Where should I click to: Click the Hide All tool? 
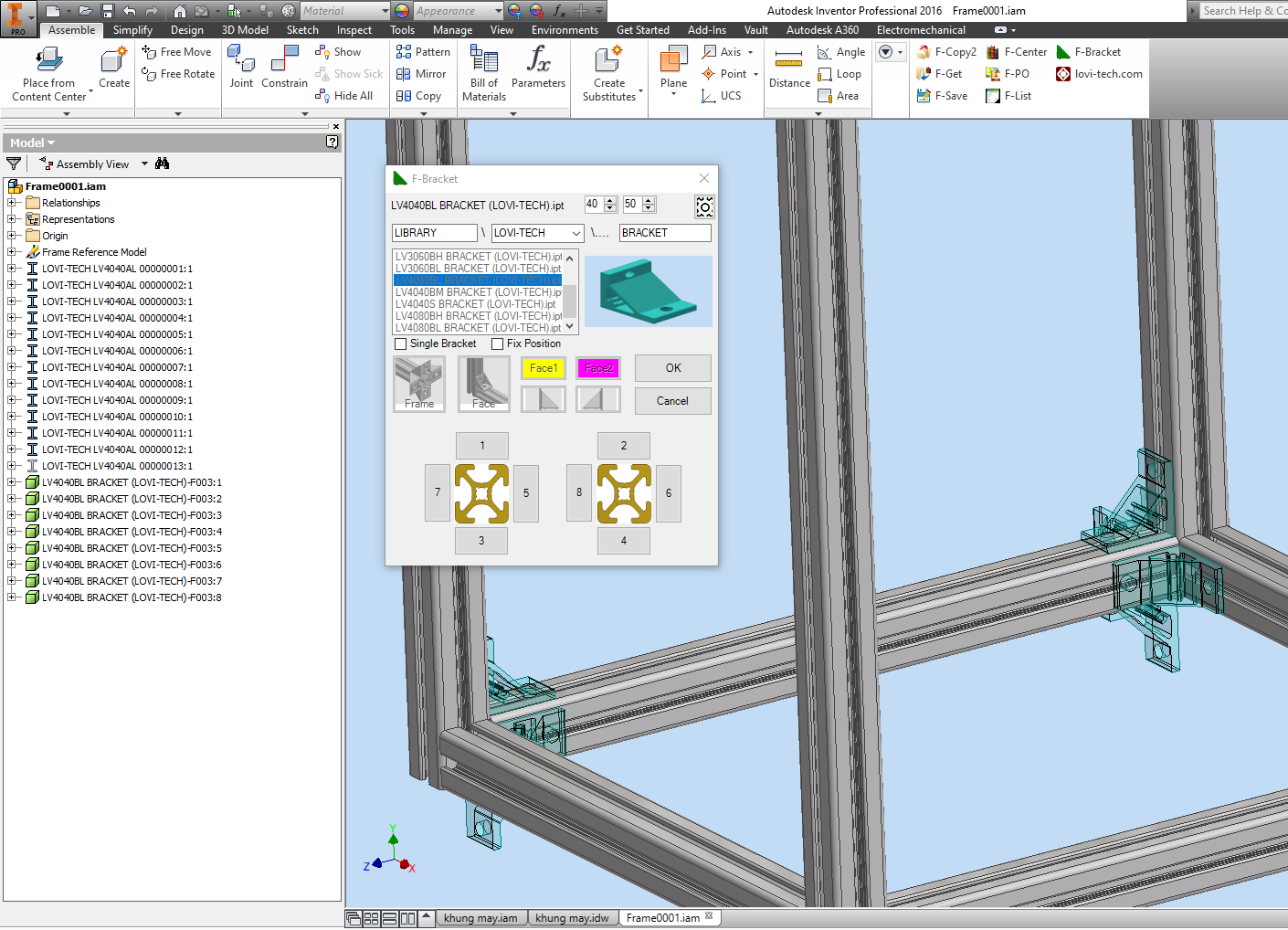343,96
